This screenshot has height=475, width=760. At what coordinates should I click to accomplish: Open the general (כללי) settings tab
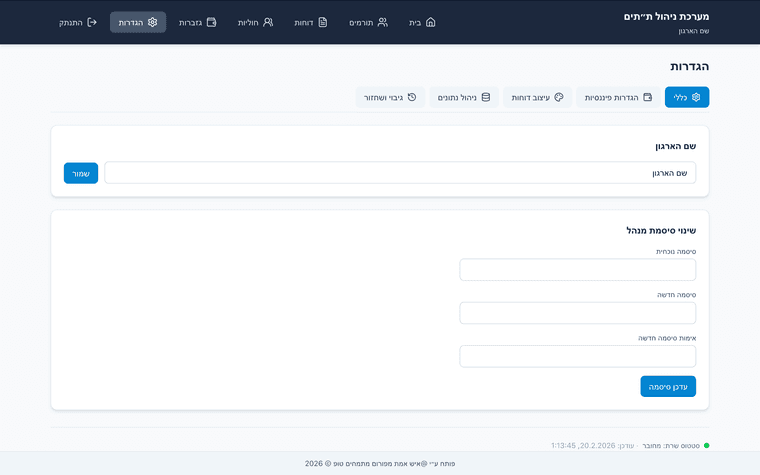coord(687,97)
